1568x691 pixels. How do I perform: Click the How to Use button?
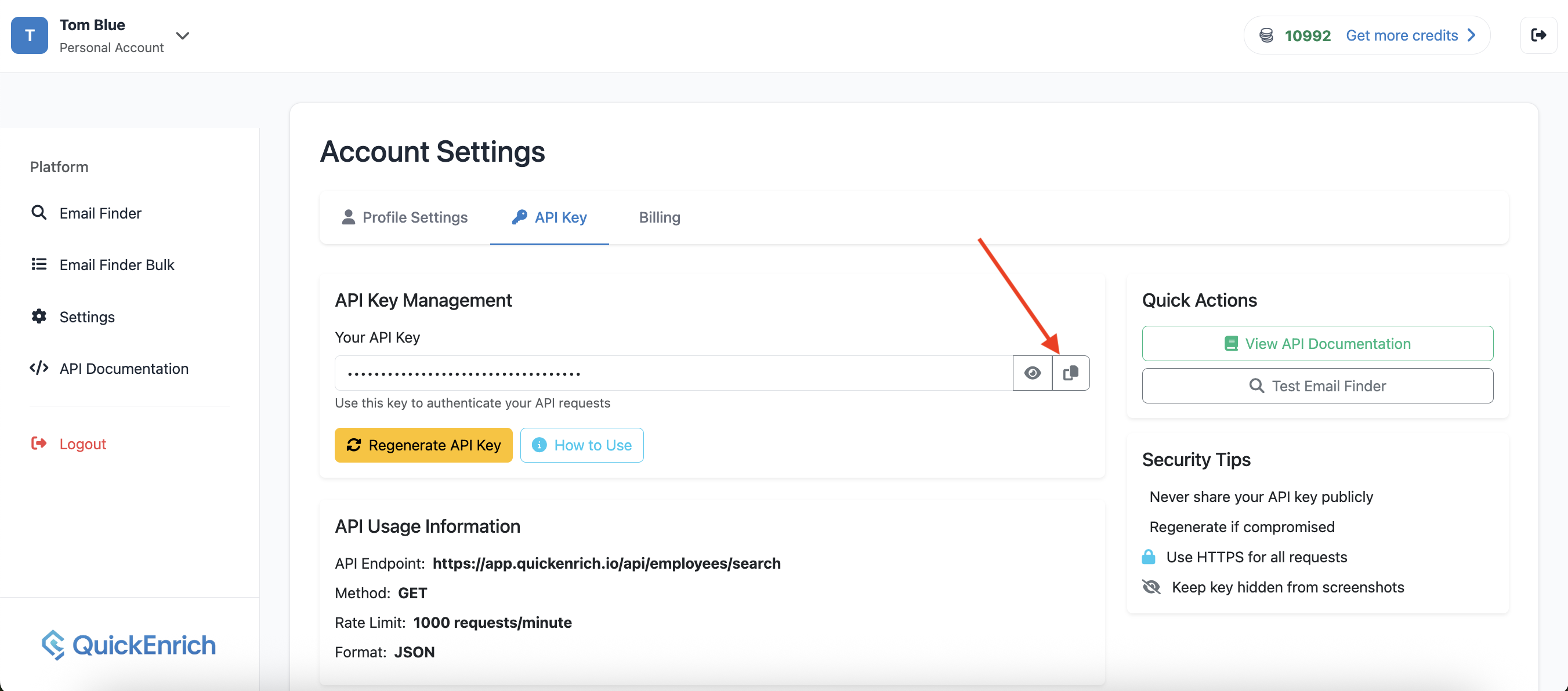coord(581,445)
